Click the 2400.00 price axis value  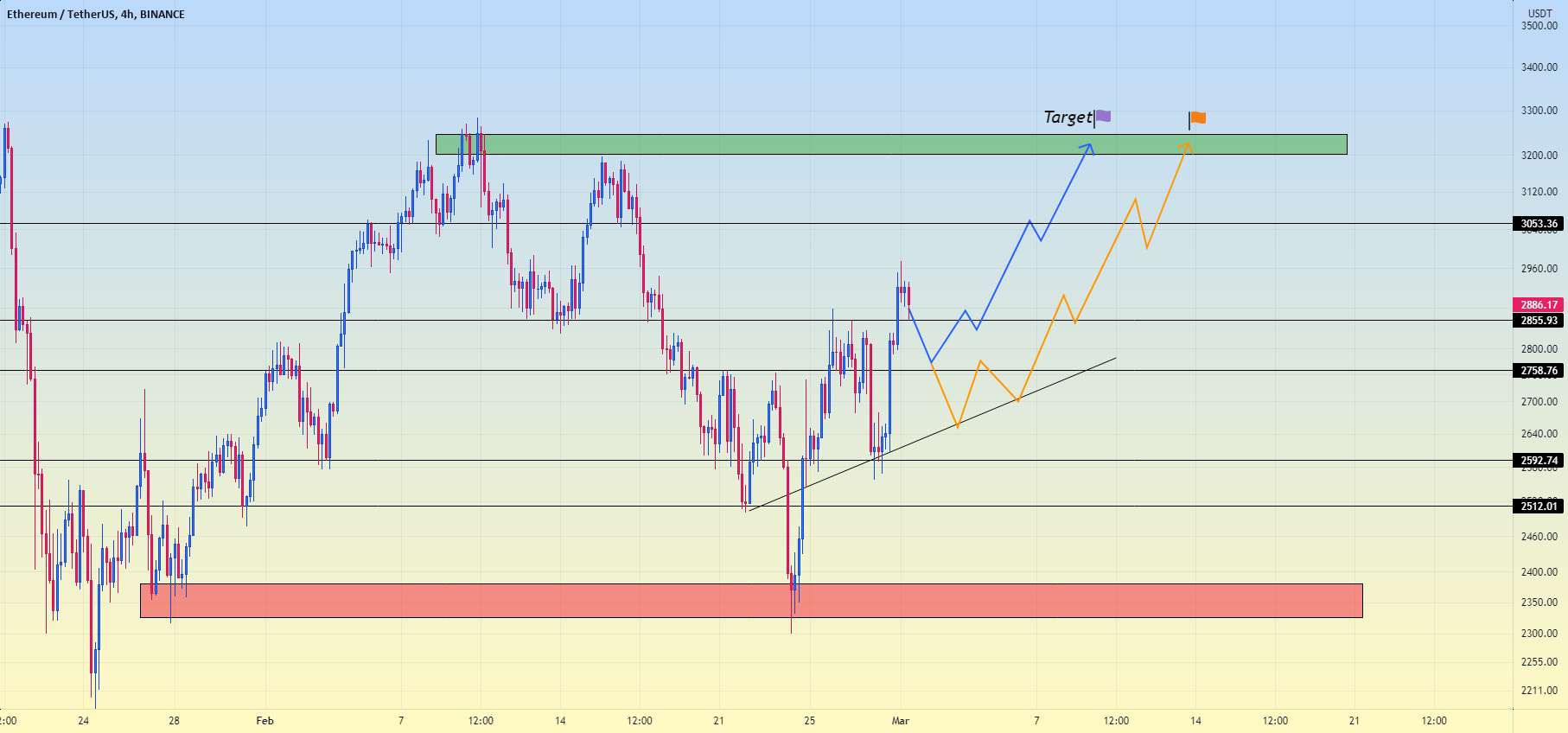[x=1539, y=572]
